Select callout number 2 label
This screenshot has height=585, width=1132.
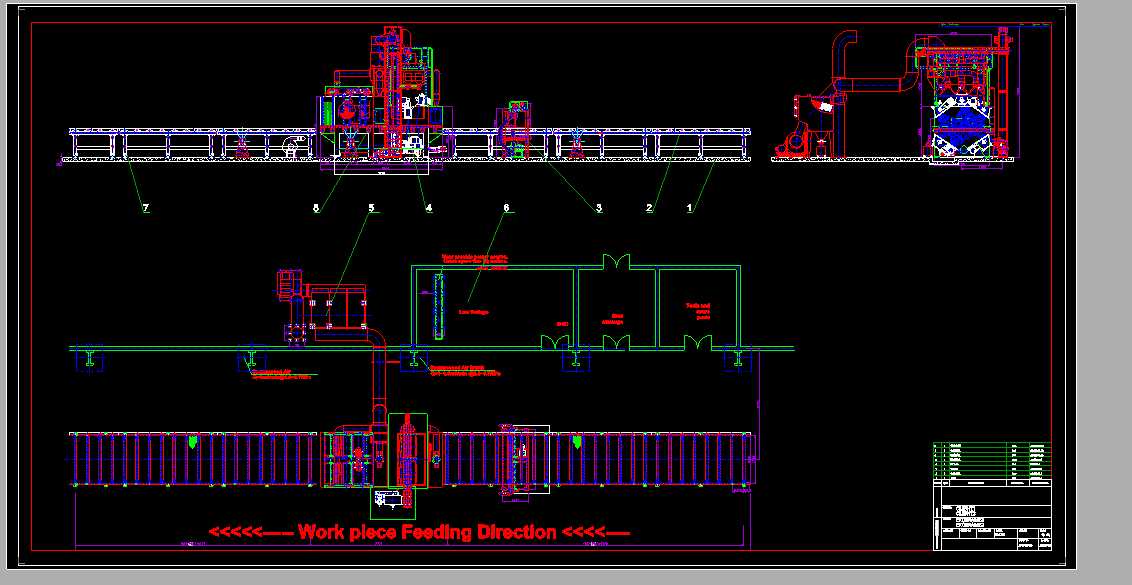pyautogui.click(x=649, y=208)
